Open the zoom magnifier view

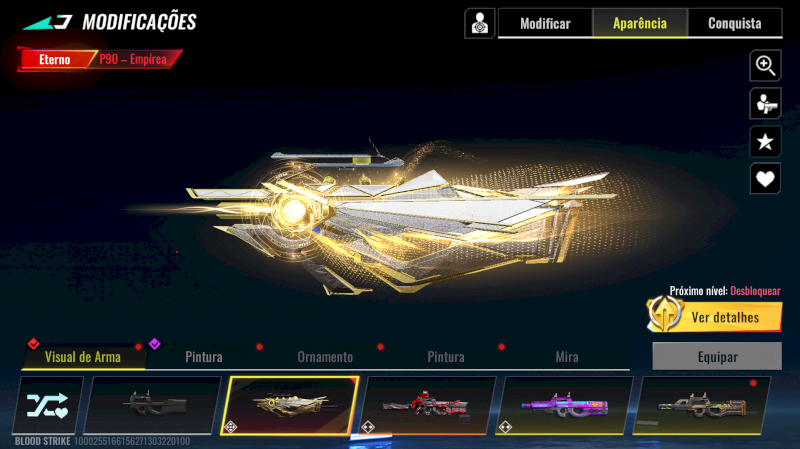click(765, 66)
